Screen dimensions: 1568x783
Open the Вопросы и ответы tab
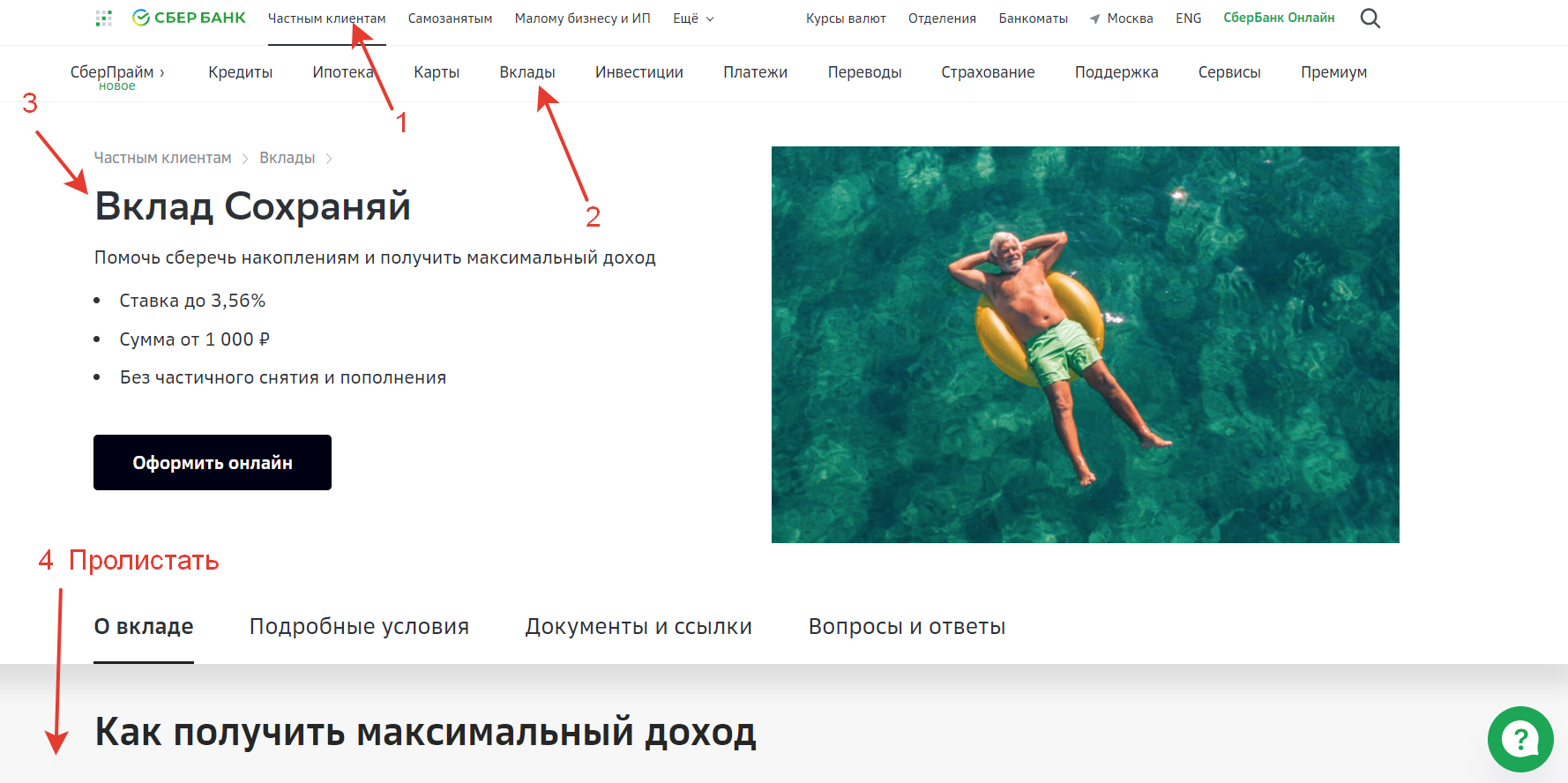coord(907,626)
